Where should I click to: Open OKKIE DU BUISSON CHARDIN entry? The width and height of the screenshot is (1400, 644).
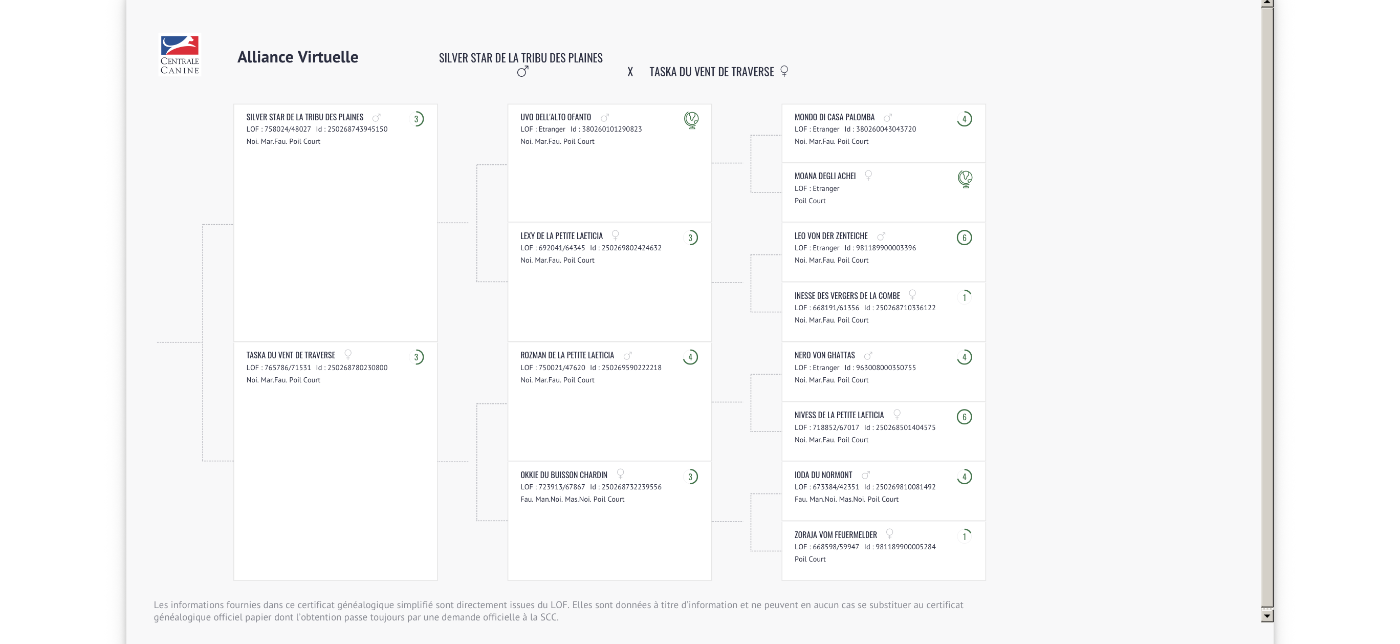[564, 475]
